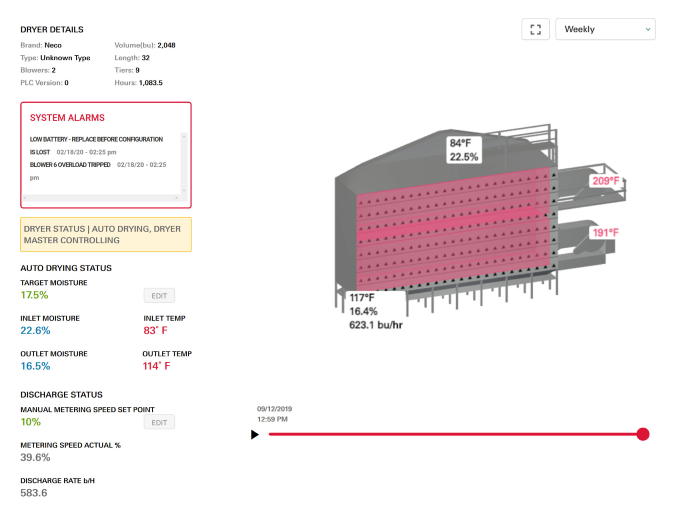Click the 117°F outlet temperature label

click(362, 298)
